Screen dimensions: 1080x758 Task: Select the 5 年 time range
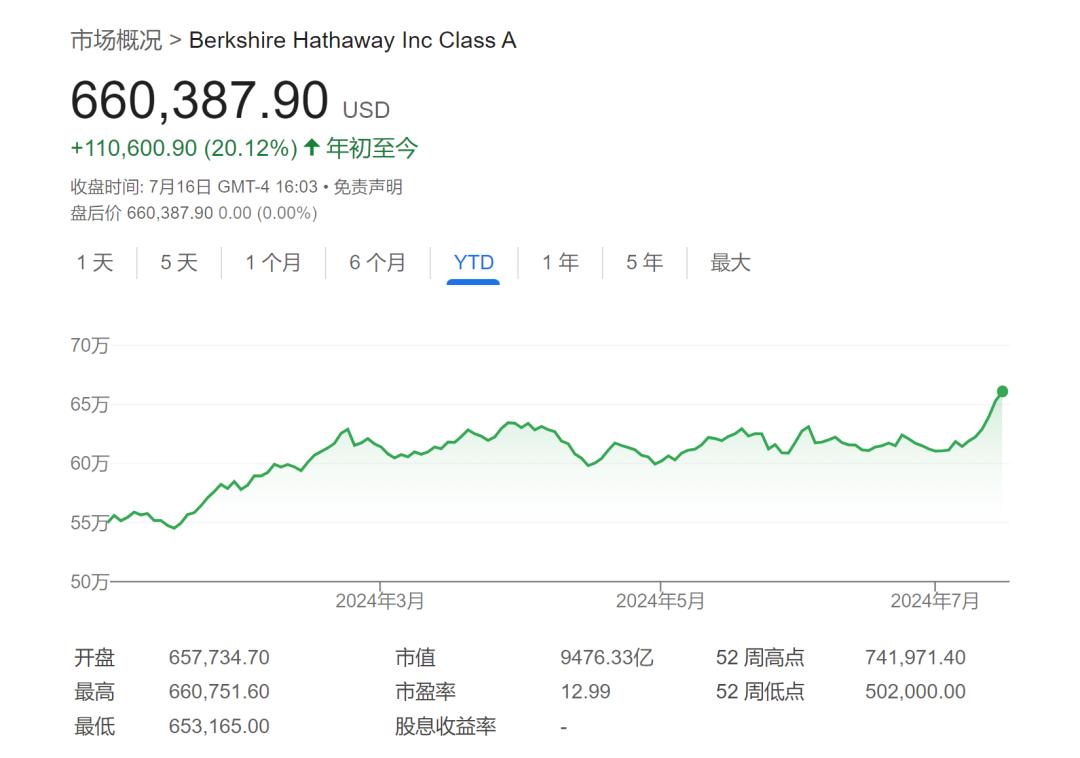tap(644, 263)
